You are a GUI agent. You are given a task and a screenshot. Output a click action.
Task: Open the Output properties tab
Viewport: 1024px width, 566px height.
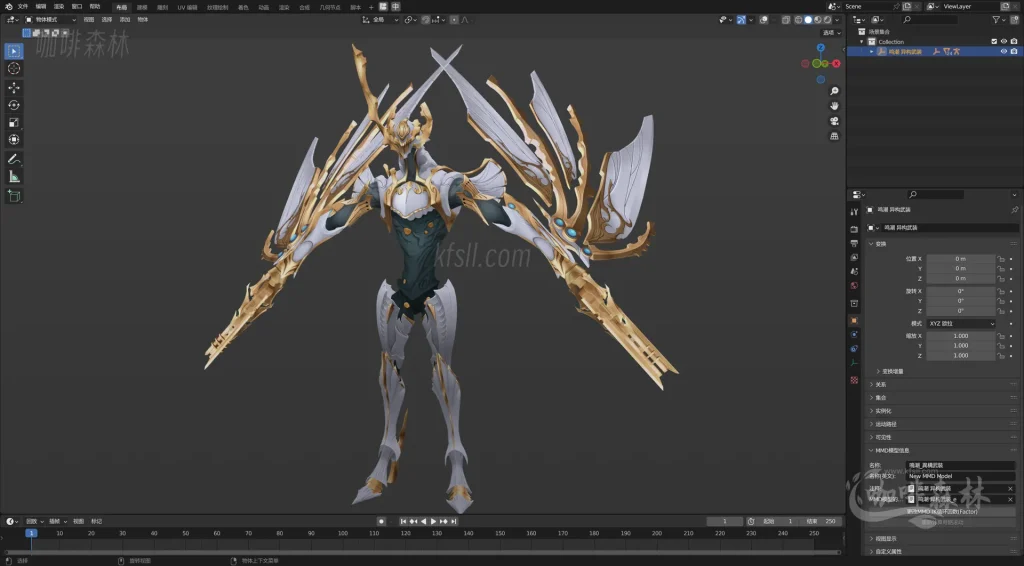(854, 244)
